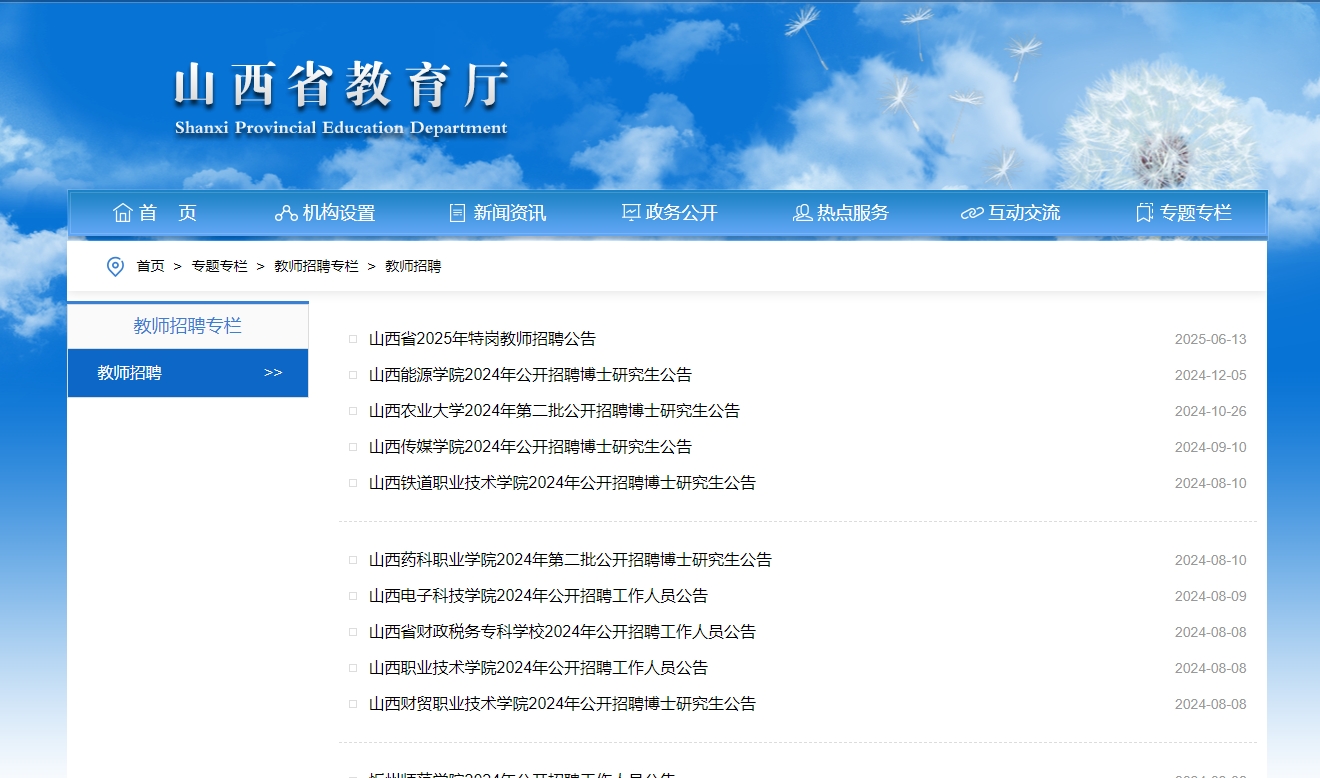Expand 教师招聘 using the >> arrow
Screen dimensions: 1320x778
[272, 372]
